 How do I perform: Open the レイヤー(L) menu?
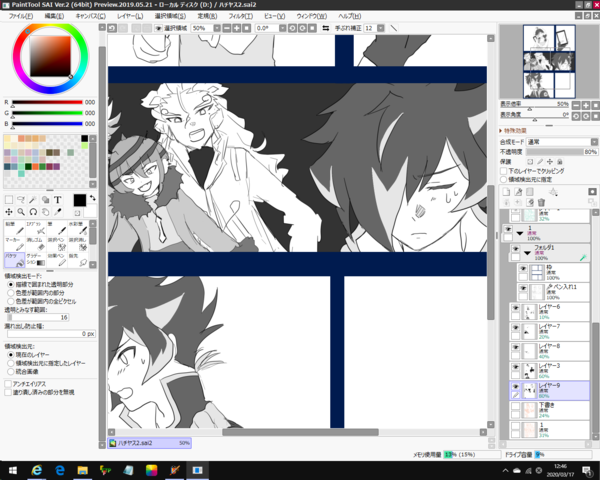pos(130,16)
